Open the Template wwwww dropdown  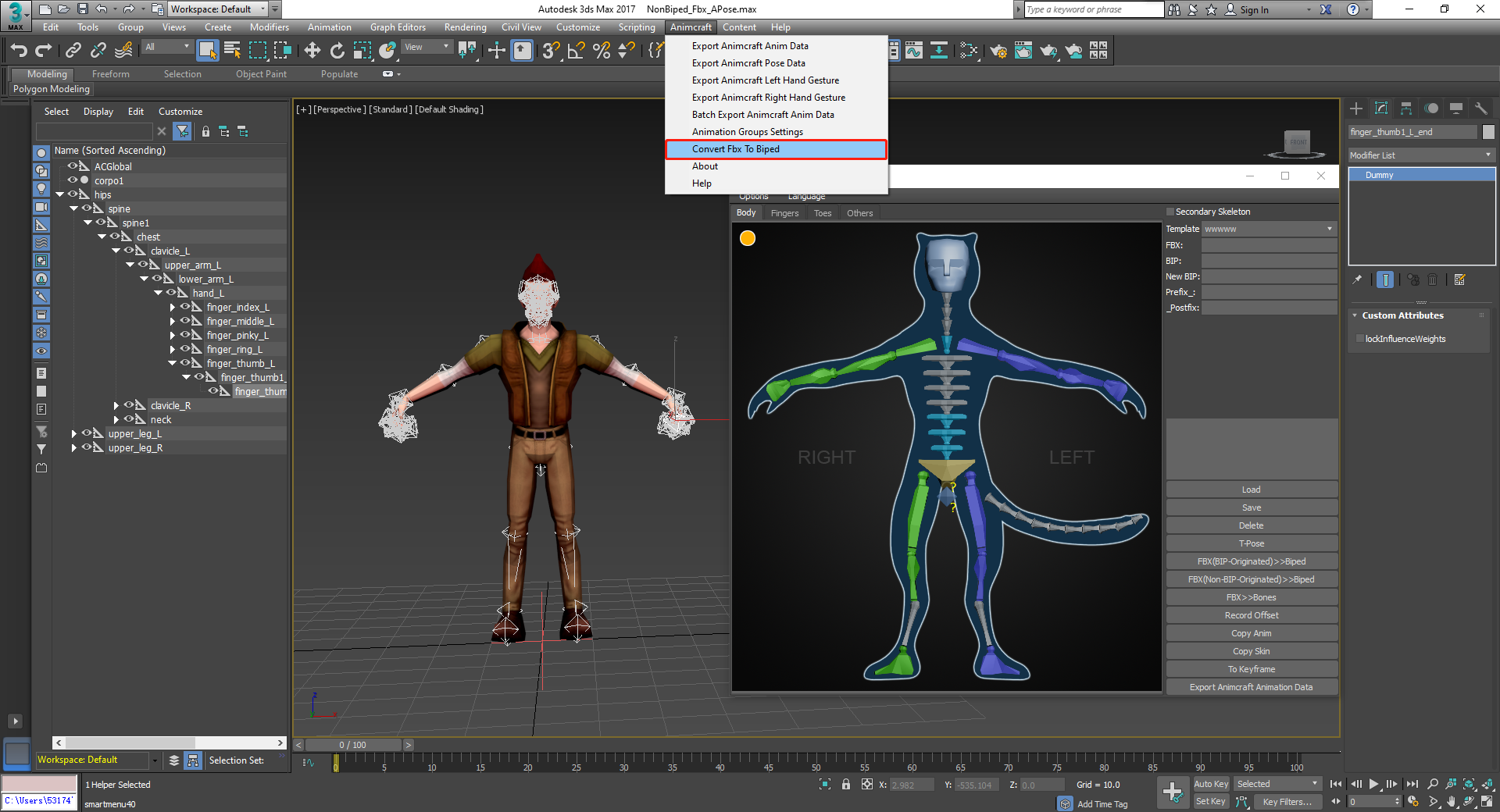pos(1269,229)
